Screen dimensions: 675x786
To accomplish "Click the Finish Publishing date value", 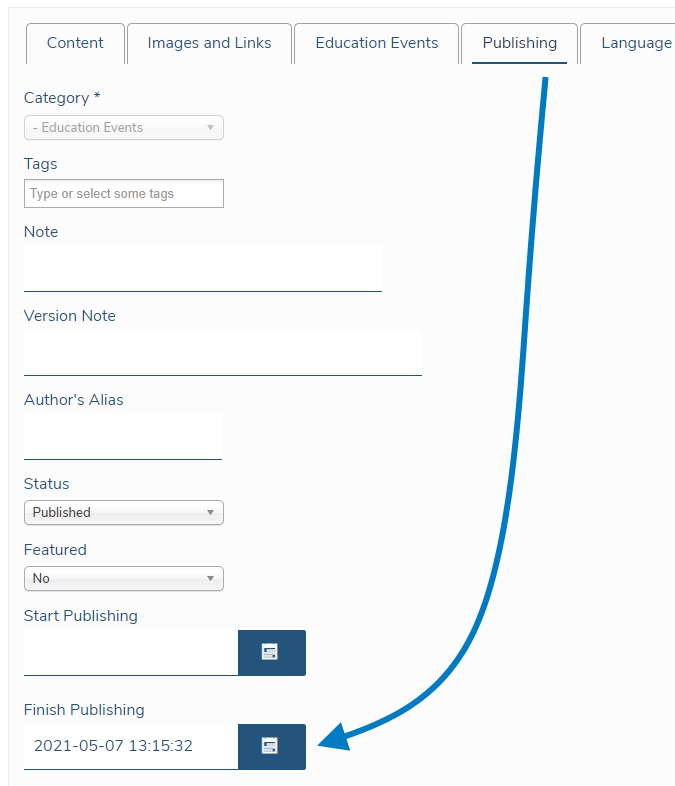I will (113, 746).
